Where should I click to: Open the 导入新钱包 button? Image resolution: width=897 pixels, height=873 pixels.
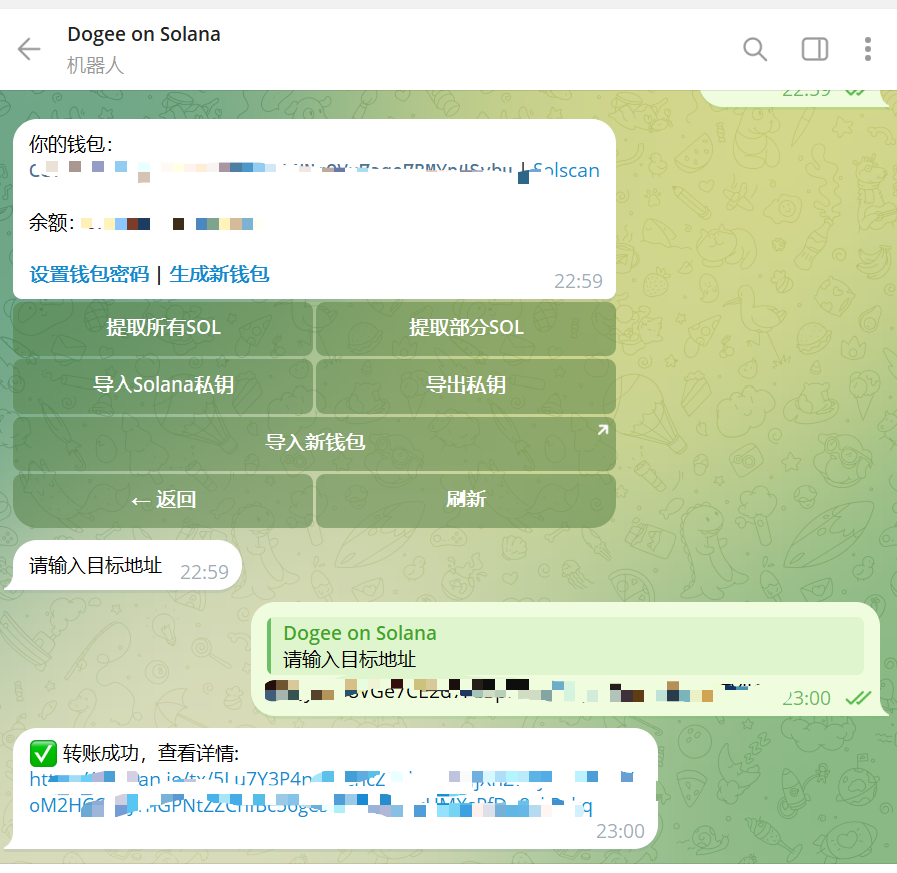315,443
